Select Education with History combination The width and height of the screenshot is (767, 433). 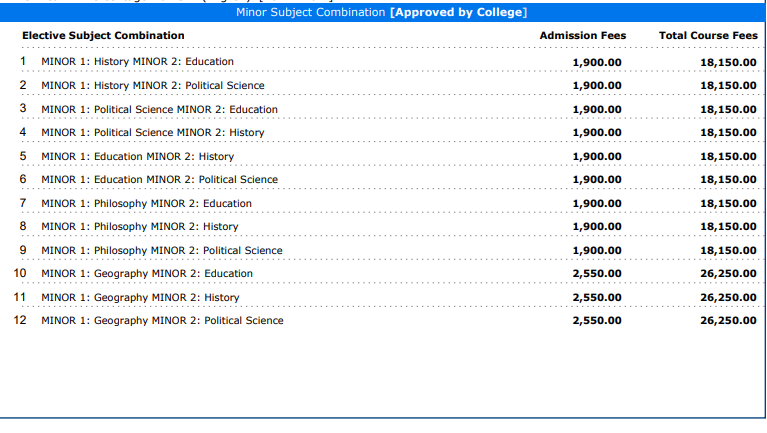(x=137, y=157)
